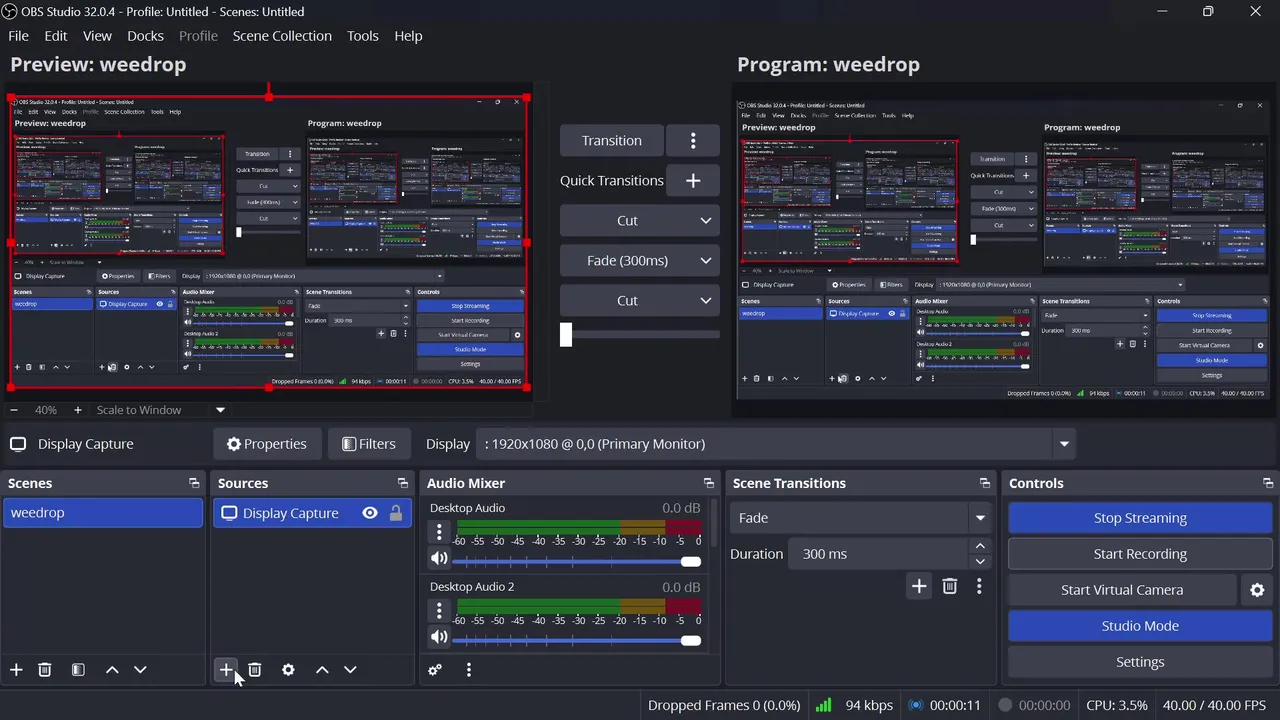
Task: Open transition properties three-dot icon
Action: tap(979, 586)
